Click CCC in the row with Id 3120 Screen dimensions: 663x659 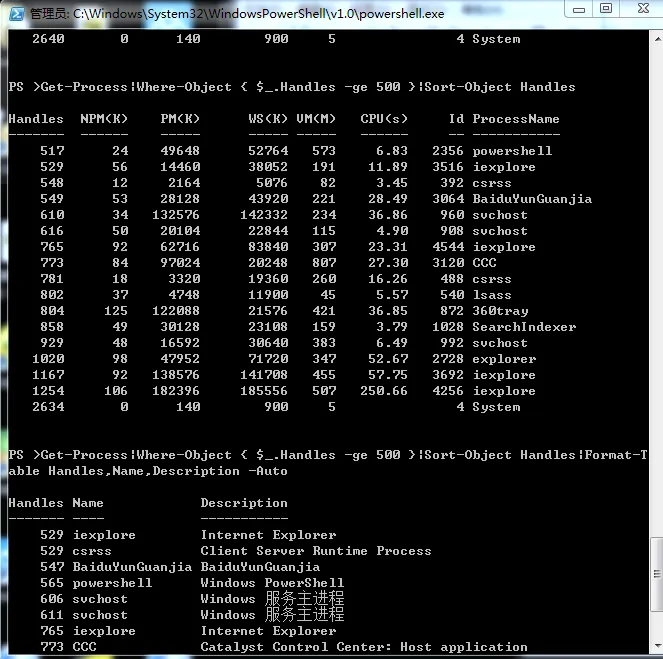point(484,263)
